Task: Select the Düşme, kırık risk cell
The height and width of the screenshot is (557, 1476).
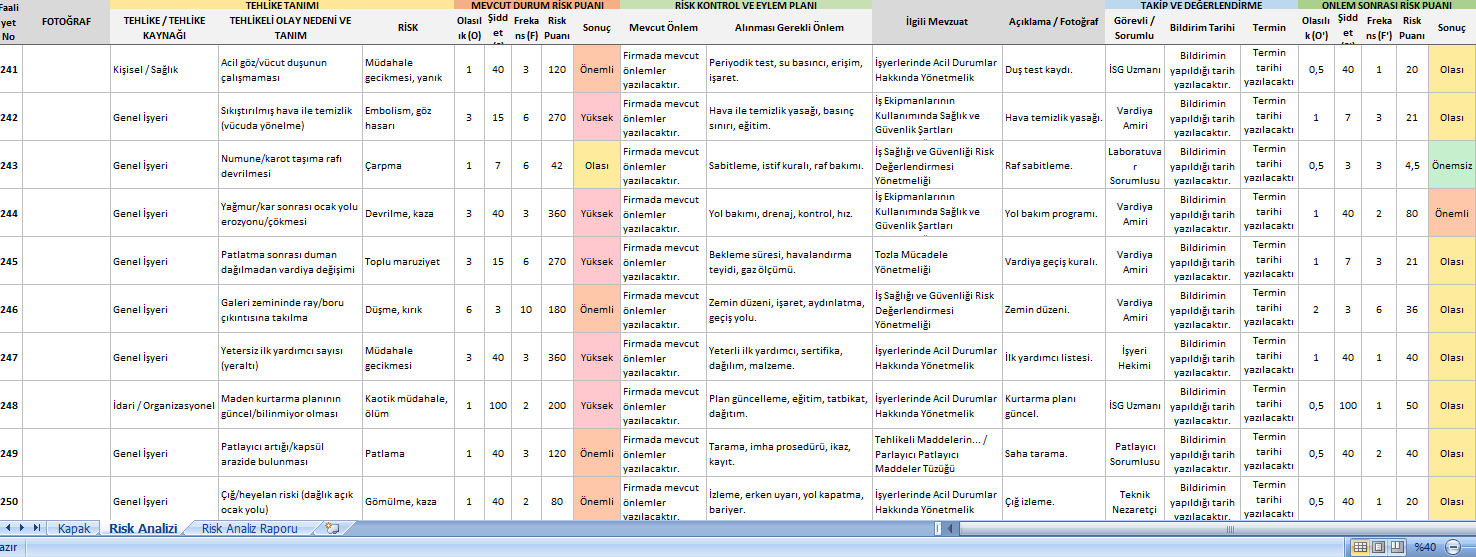Action: tap(407, 310)
